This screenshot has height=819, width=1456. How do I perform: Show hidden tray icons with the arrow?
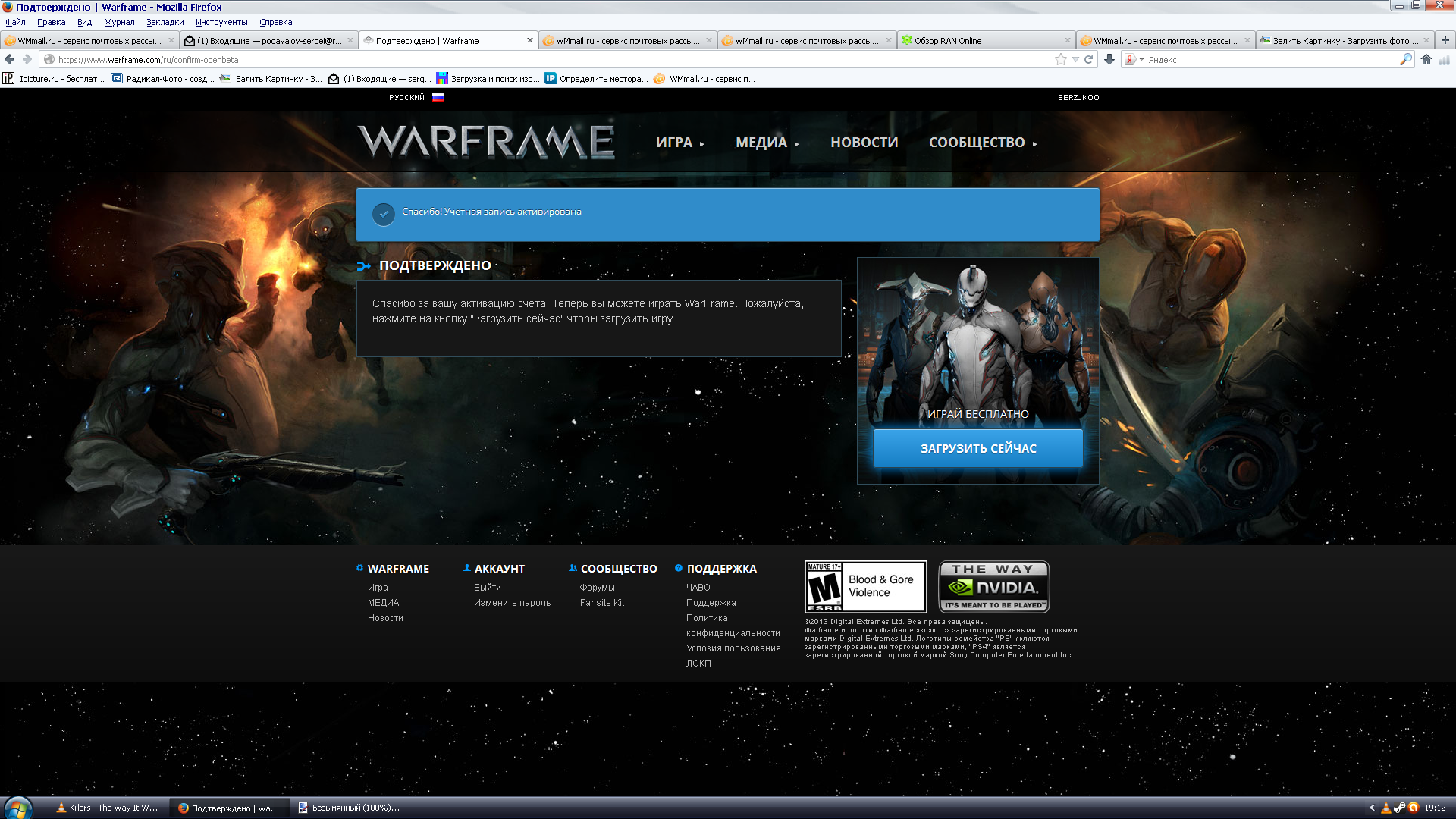tap(1371, 808)
